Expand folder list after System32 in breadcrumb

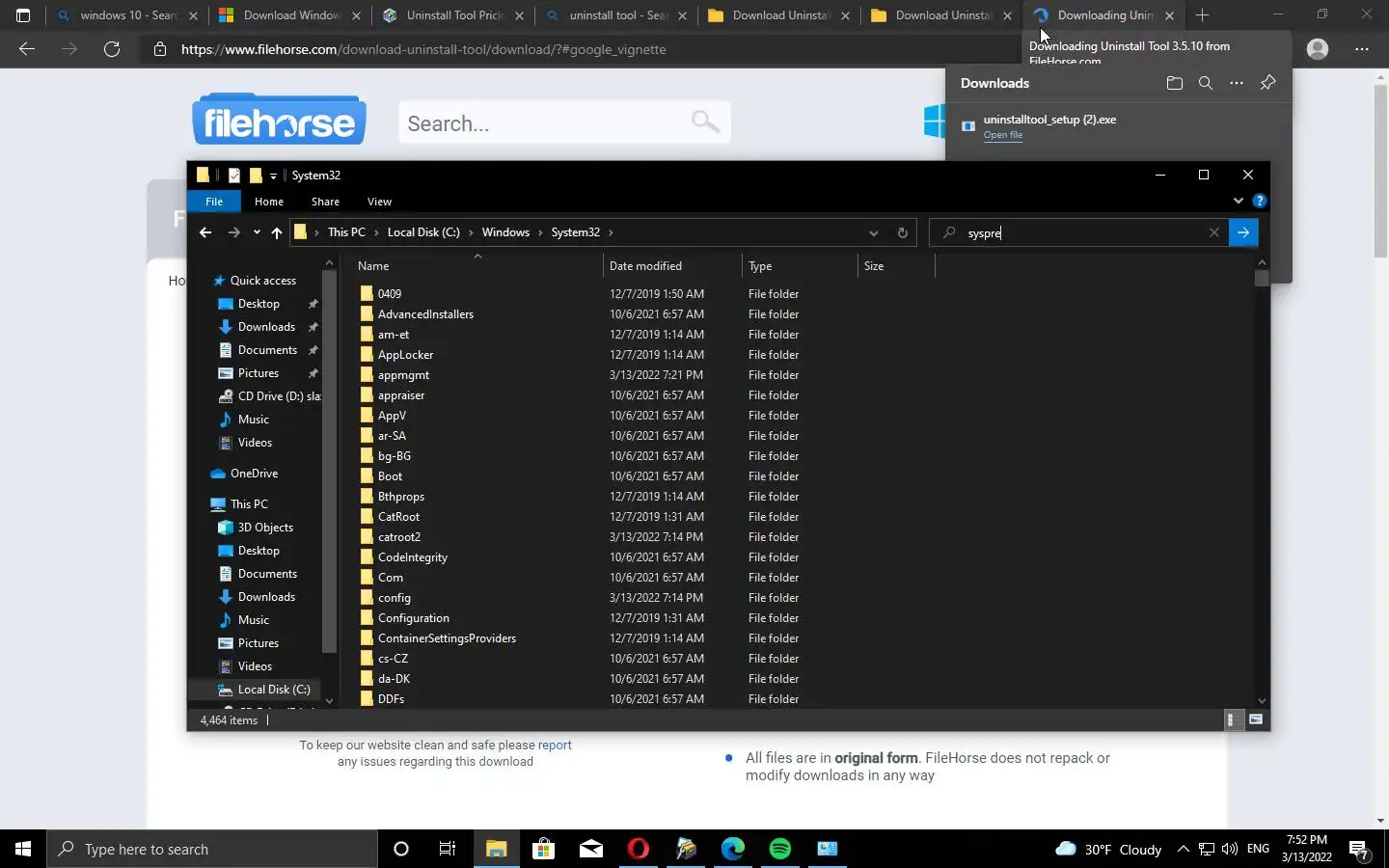click(x=611, y=232)
